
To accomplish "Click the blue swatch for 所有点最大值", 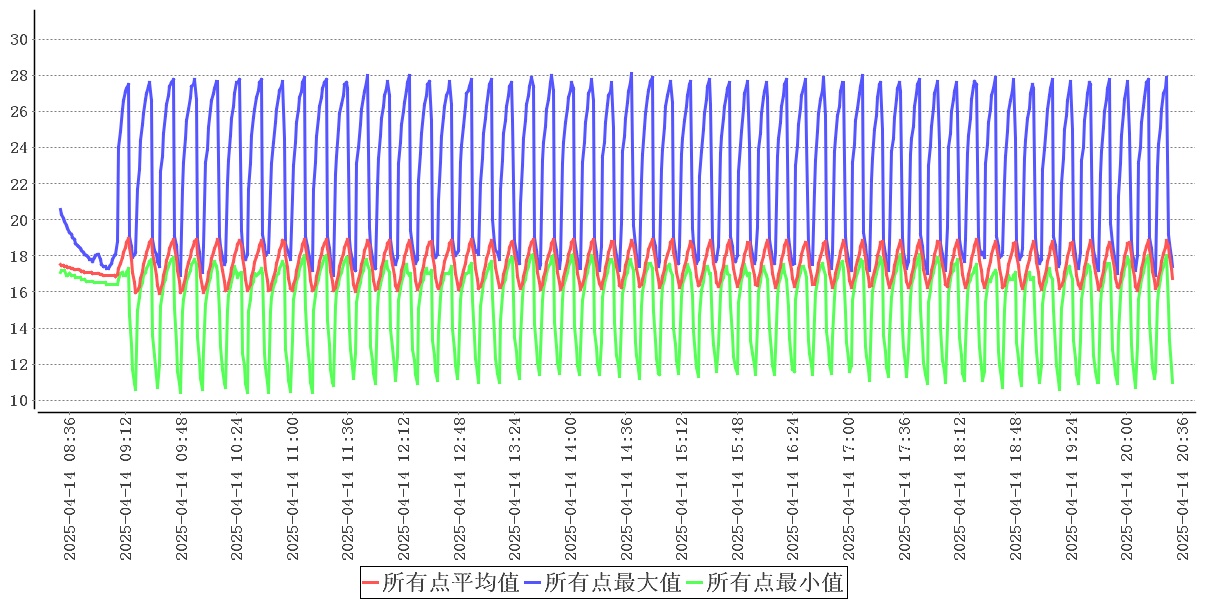I will pyautogui.click(x=533, y=582).
